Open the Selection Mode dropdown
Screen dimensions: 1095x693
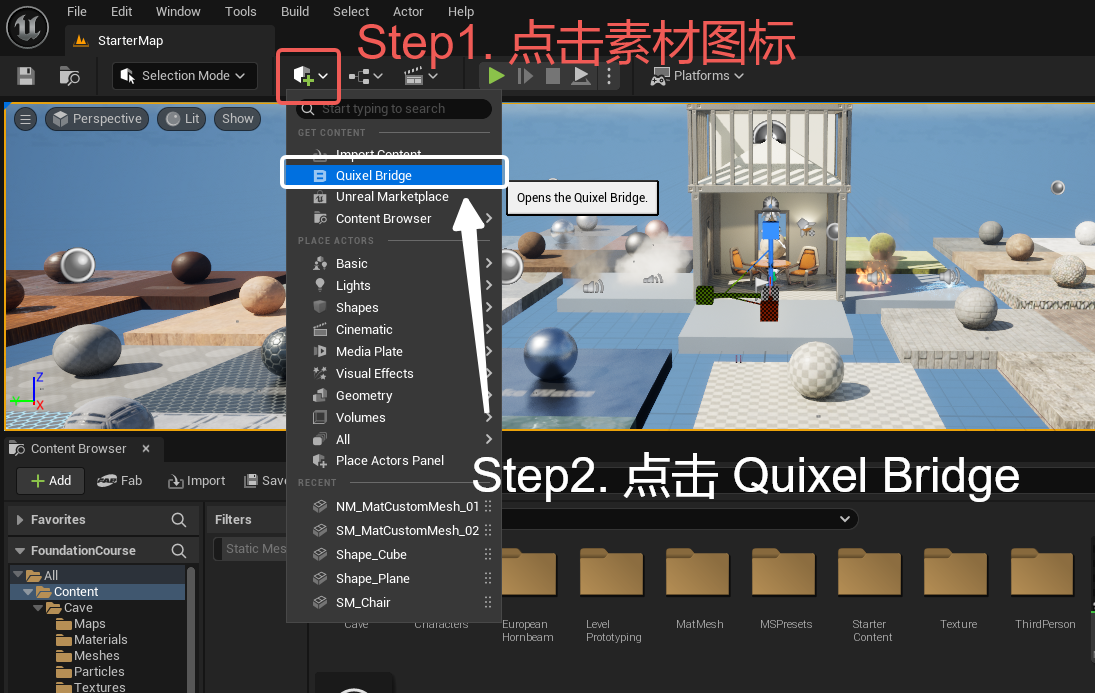[184, 75]
